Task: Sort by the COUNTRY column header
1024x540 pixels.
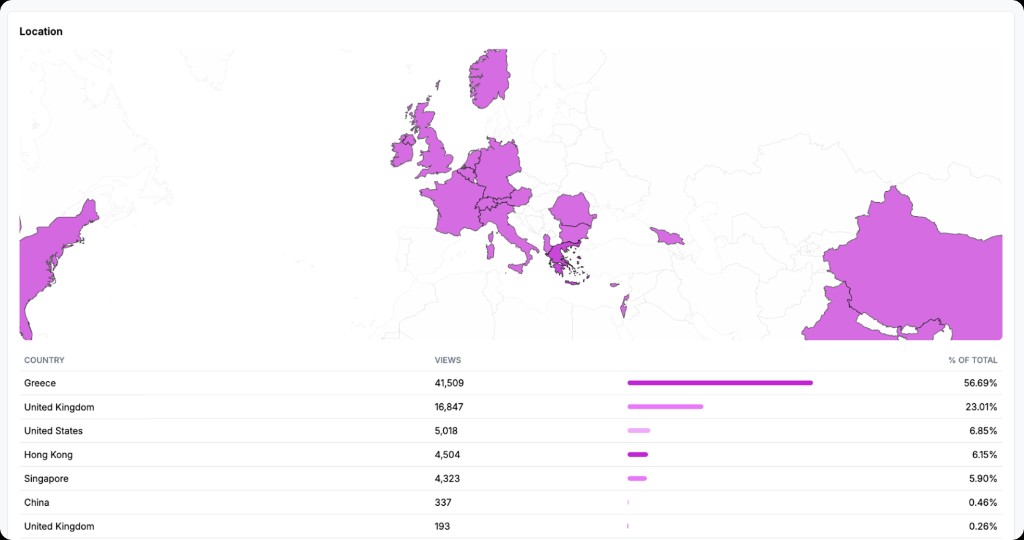Action: pos(45,360)
